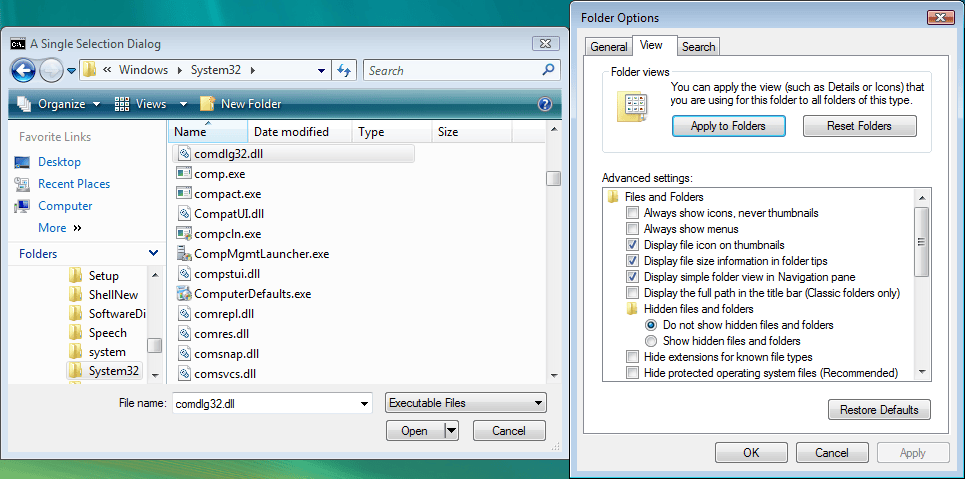Switch to the Search tab
965x479 pixels.
click(699, 47)
